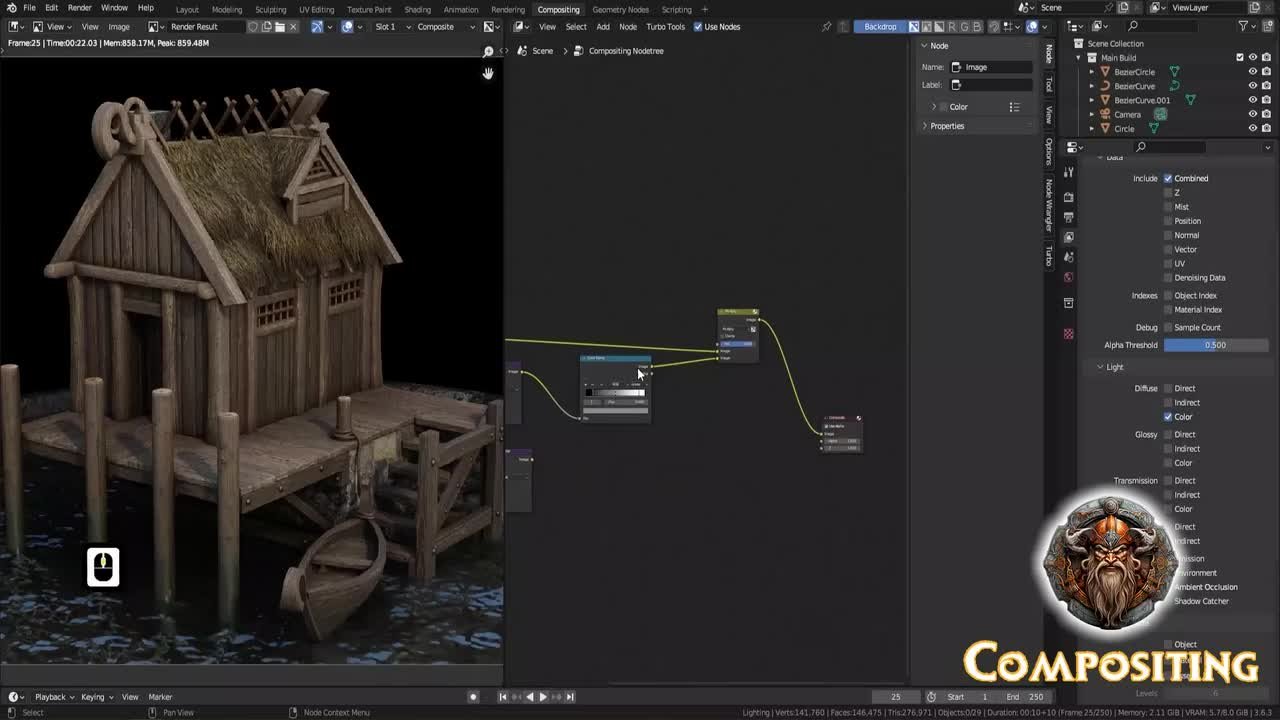Click the Blender logo icon
This screenshot has height=720, width=1280.
click(x=11, y=8)
